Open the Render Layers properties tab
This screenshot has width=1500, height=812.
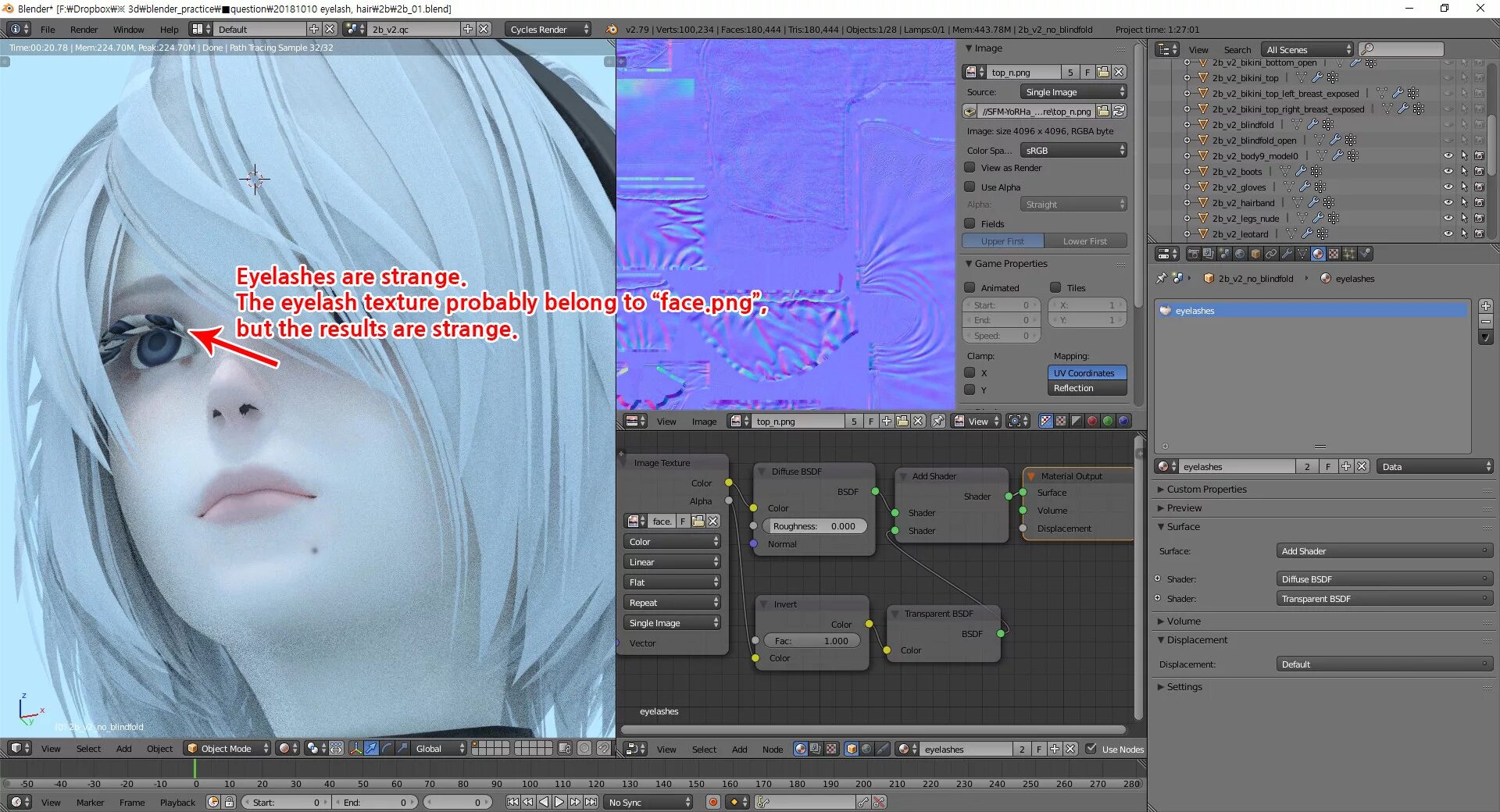pos(1209,254)
